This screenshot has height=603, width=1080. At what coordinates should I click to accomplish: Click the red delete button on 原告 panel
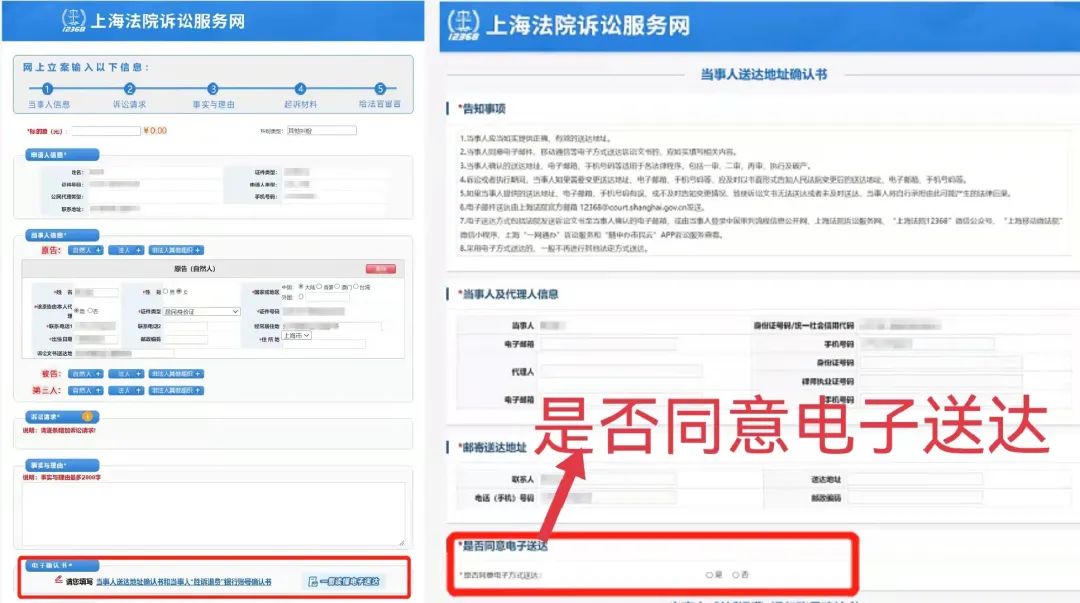coord(380,269)
